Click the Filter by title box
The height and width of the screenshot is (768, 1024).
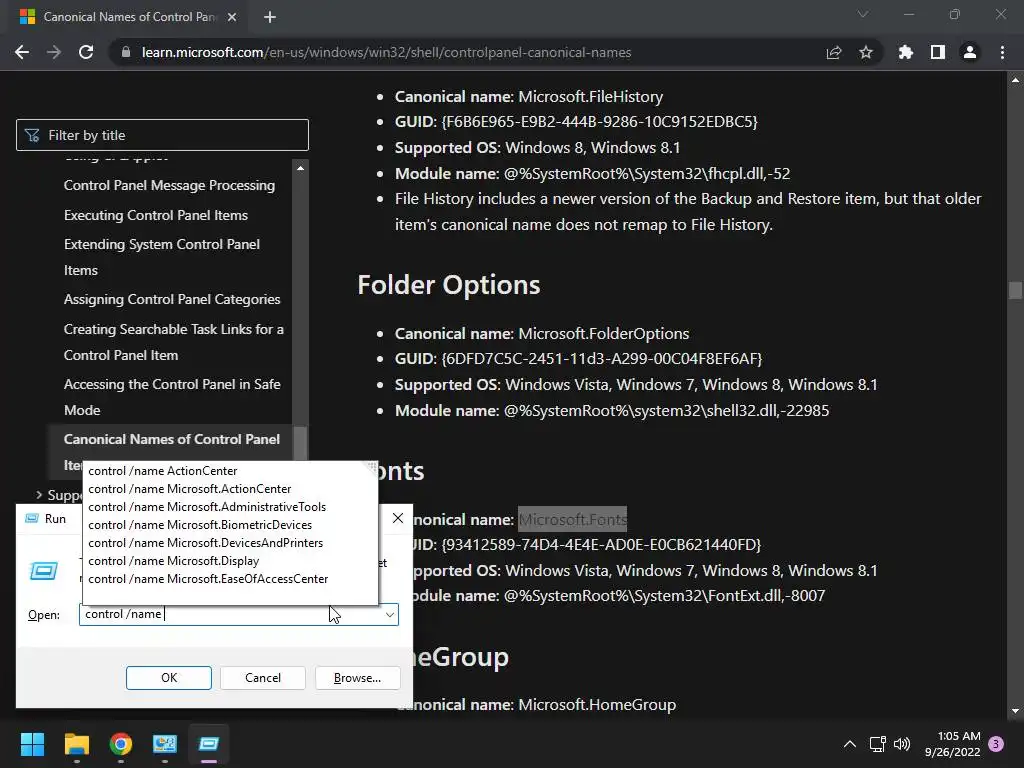point(162,135)
